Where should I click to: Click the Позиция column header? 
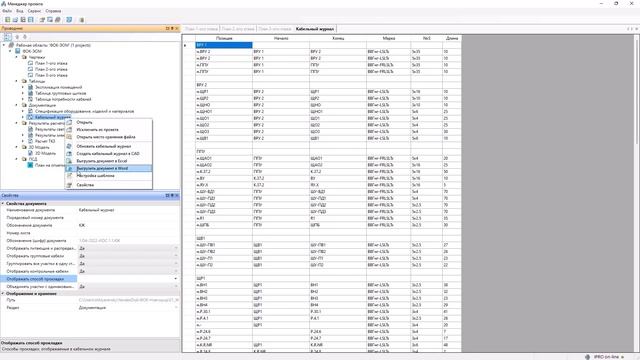tap(224, 38)
